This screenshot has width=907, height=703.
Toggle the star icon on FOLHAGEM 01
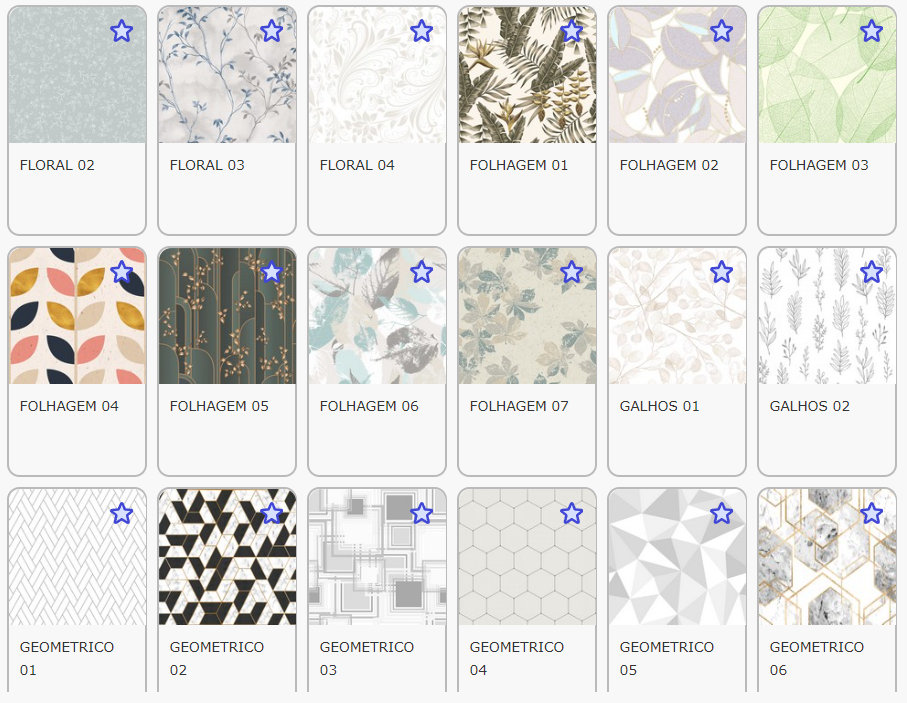(571, 31)
